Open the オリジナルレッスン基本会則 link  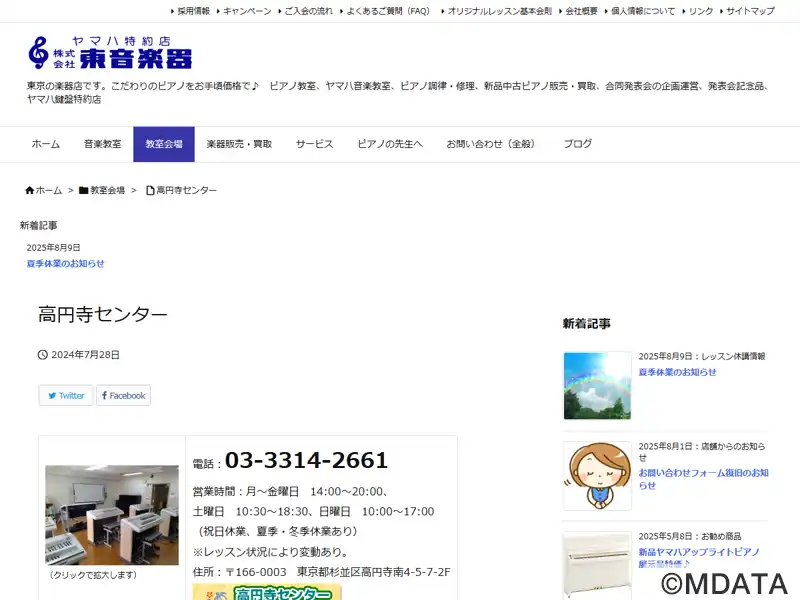click(x=500, y=11)
